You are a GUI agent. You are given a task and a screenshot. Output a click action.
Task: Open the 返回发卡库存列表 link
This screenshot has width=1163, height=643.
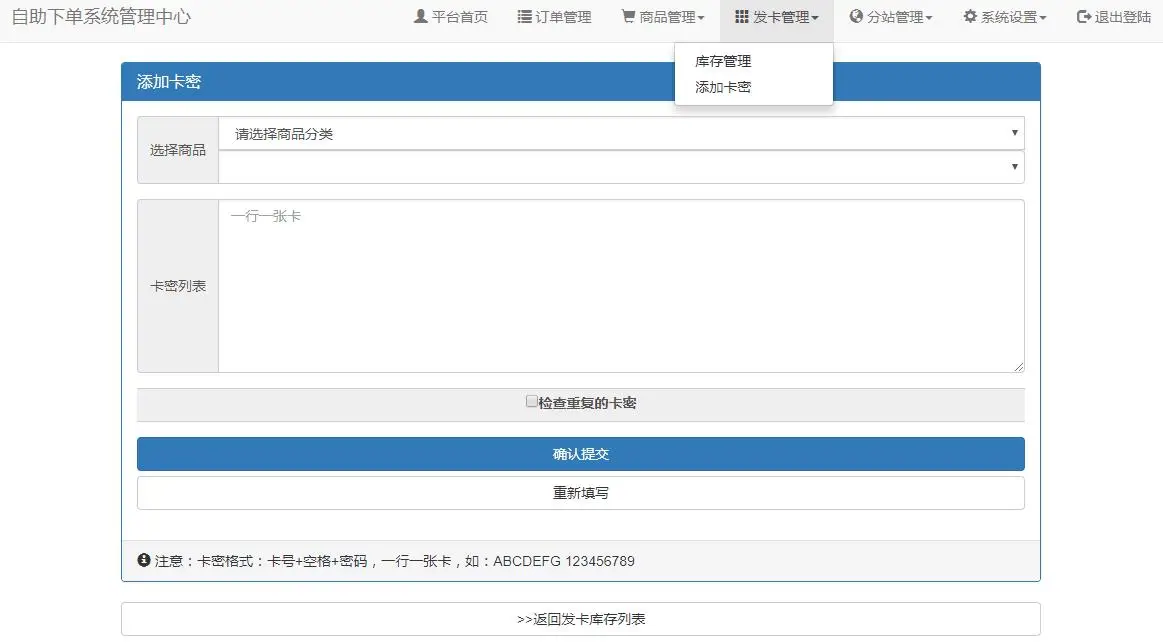(580, 618)
